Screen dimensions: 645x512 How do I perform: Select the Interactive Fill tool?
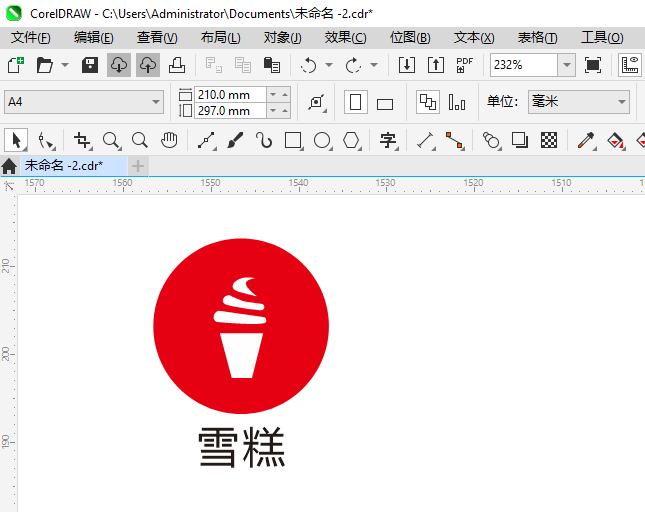(615, 141)
